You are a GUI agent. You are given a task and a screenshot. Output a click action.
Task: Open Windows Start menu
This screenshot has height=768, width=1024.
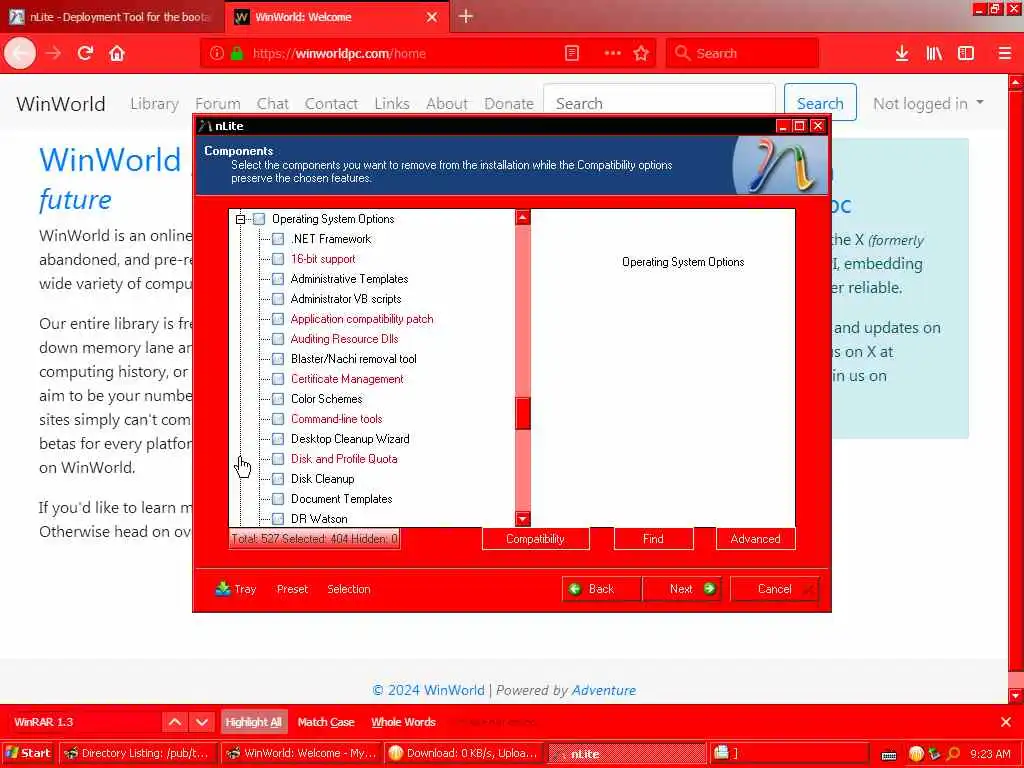point(28,753)
